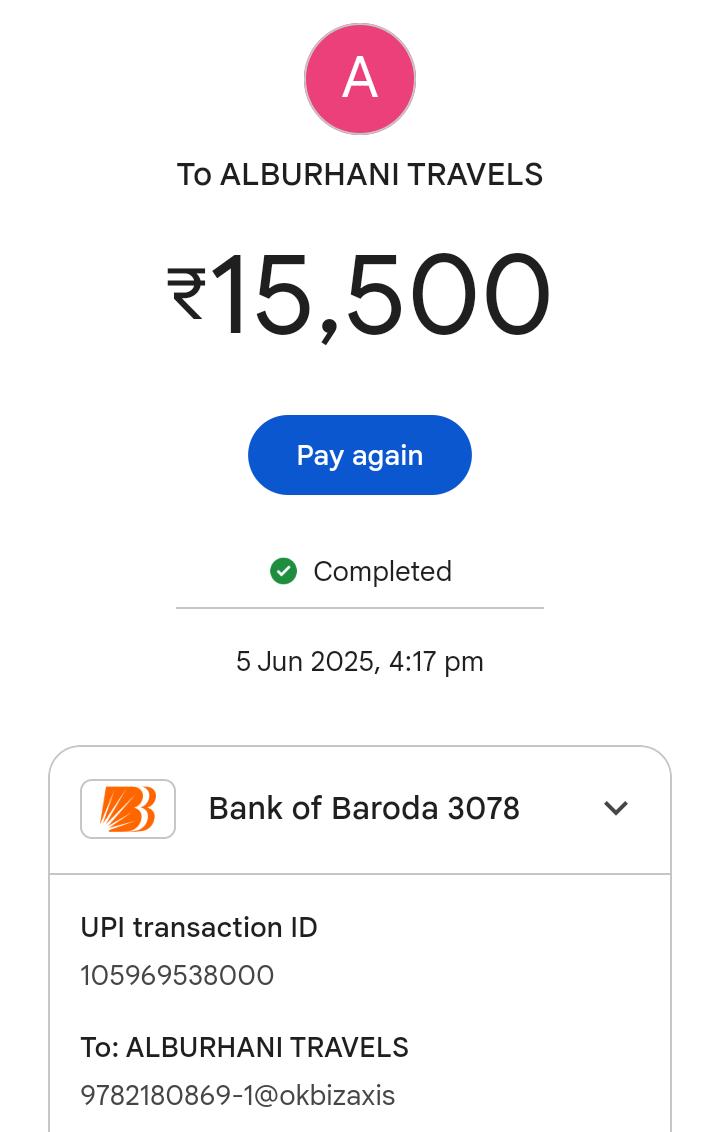
Task: Click the 'UPI transaction ID' label
Action: click(199, 928)
